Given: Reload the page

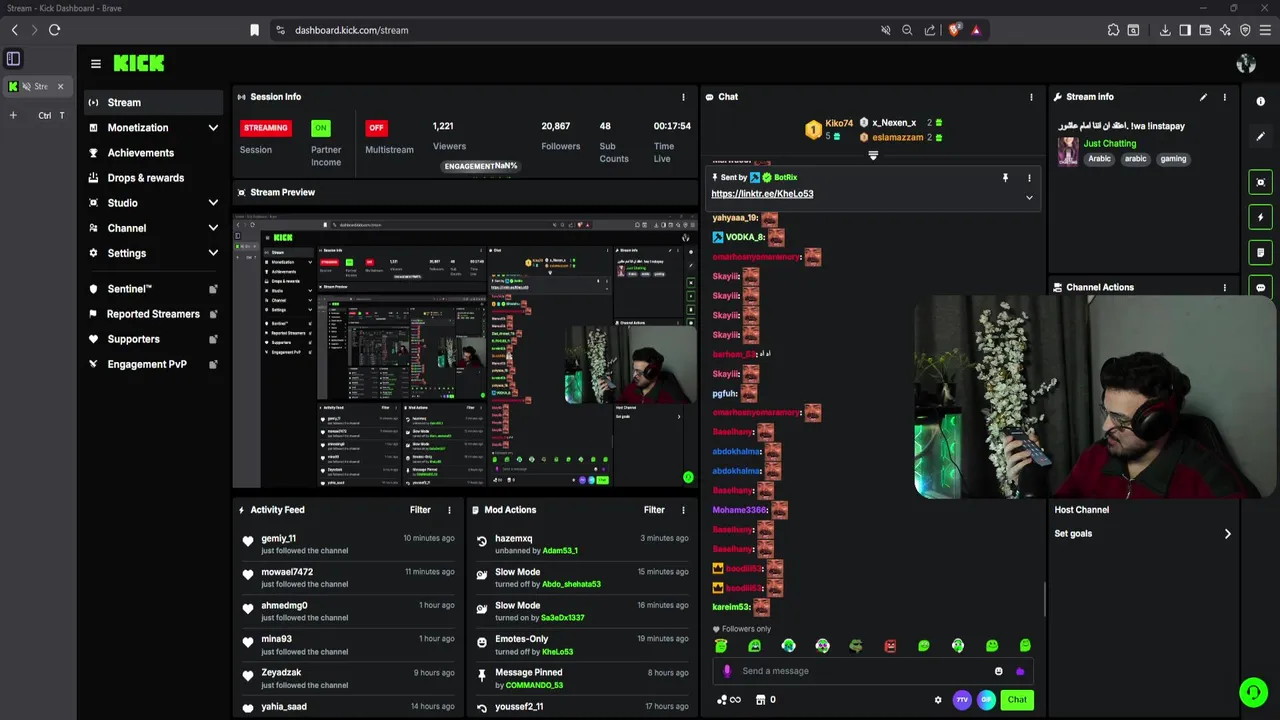Looking at the screenshot, I should click(54, 30).
